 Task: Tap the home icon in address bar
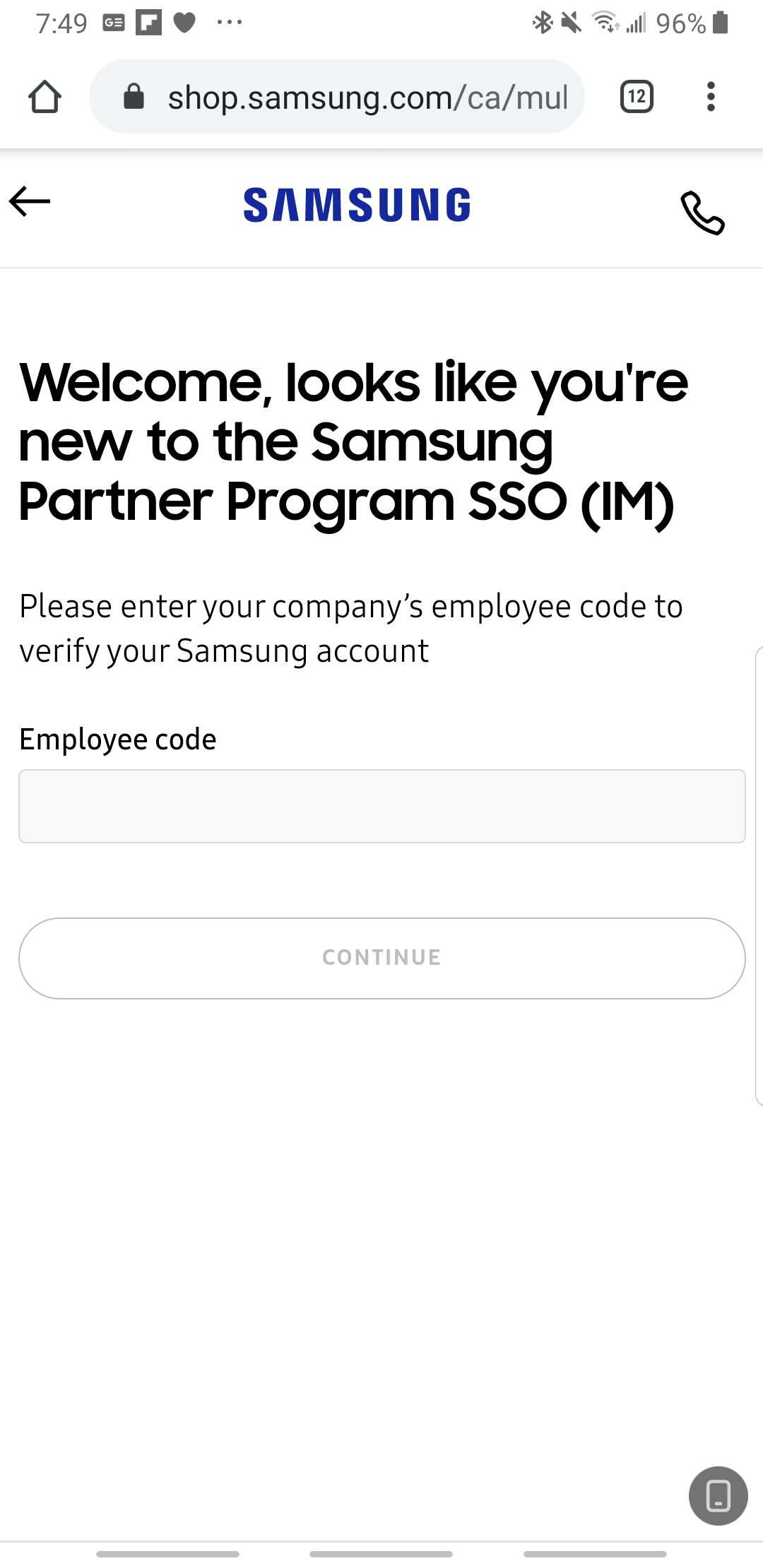coord(45,96)
